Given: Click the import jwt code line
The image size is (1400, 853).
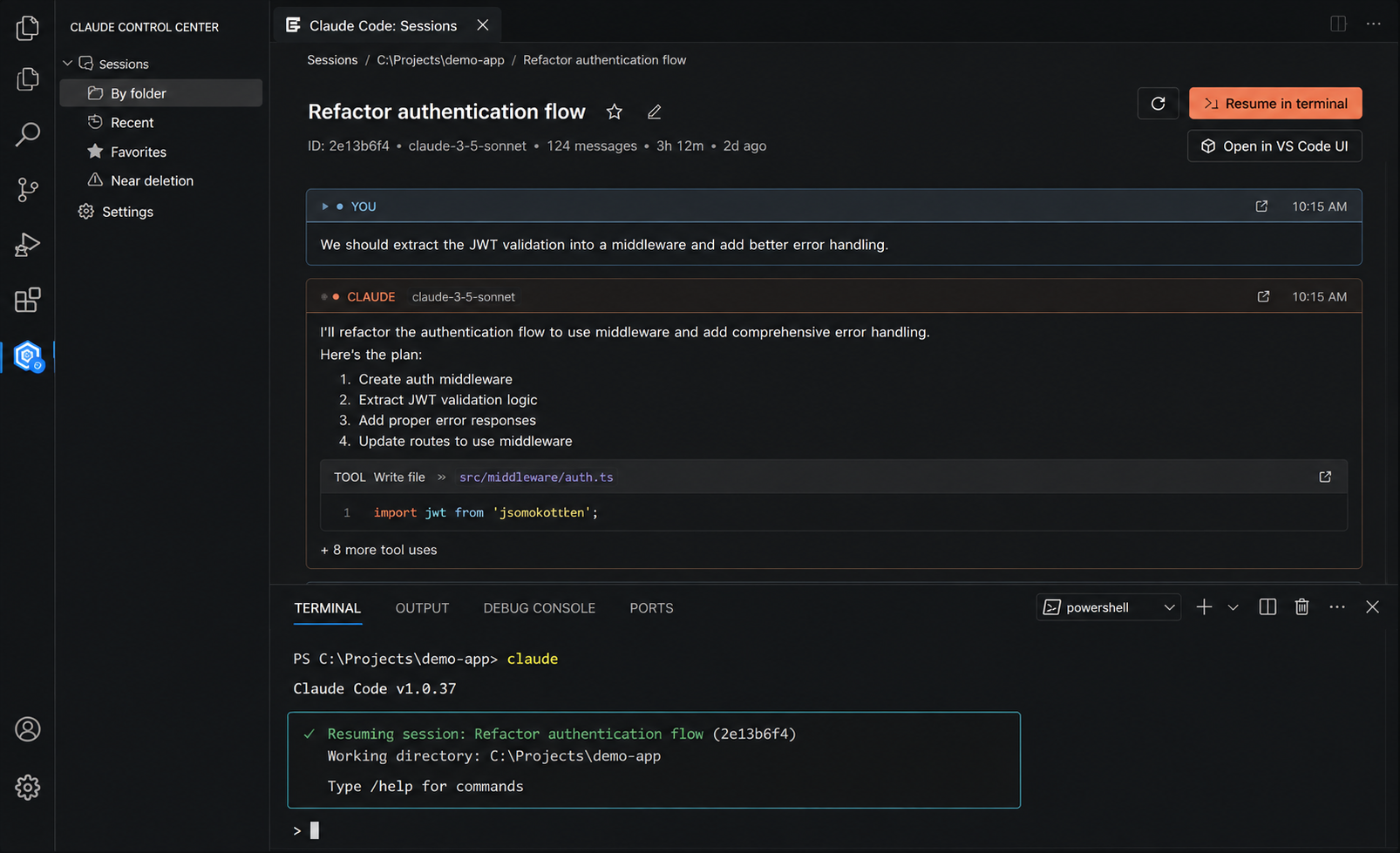Looking at the screenshot, I should [486, 512].
